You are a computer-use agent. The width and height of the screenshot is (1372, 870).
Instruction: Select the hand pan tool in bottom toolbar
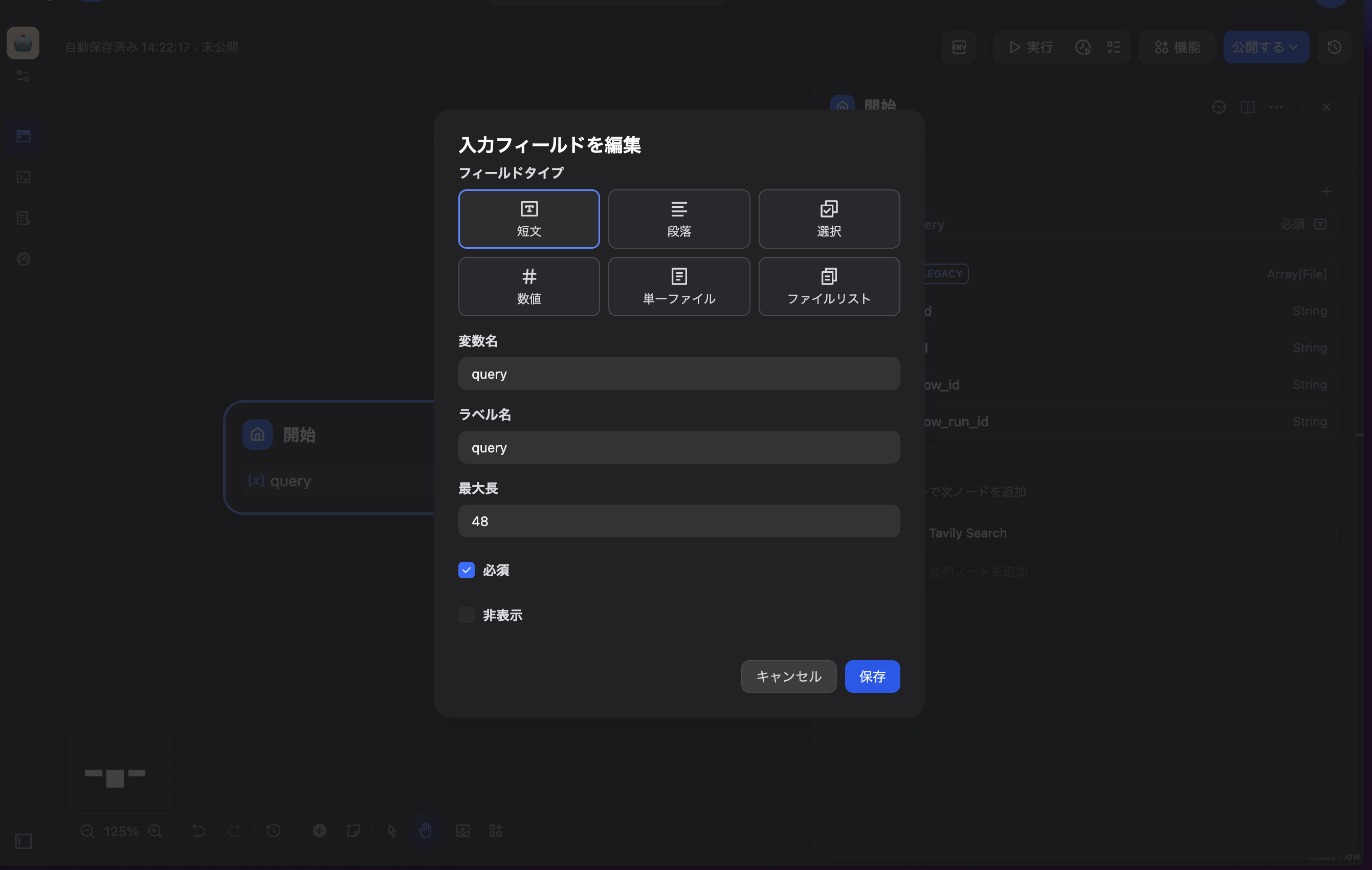[x=425, y=831]
